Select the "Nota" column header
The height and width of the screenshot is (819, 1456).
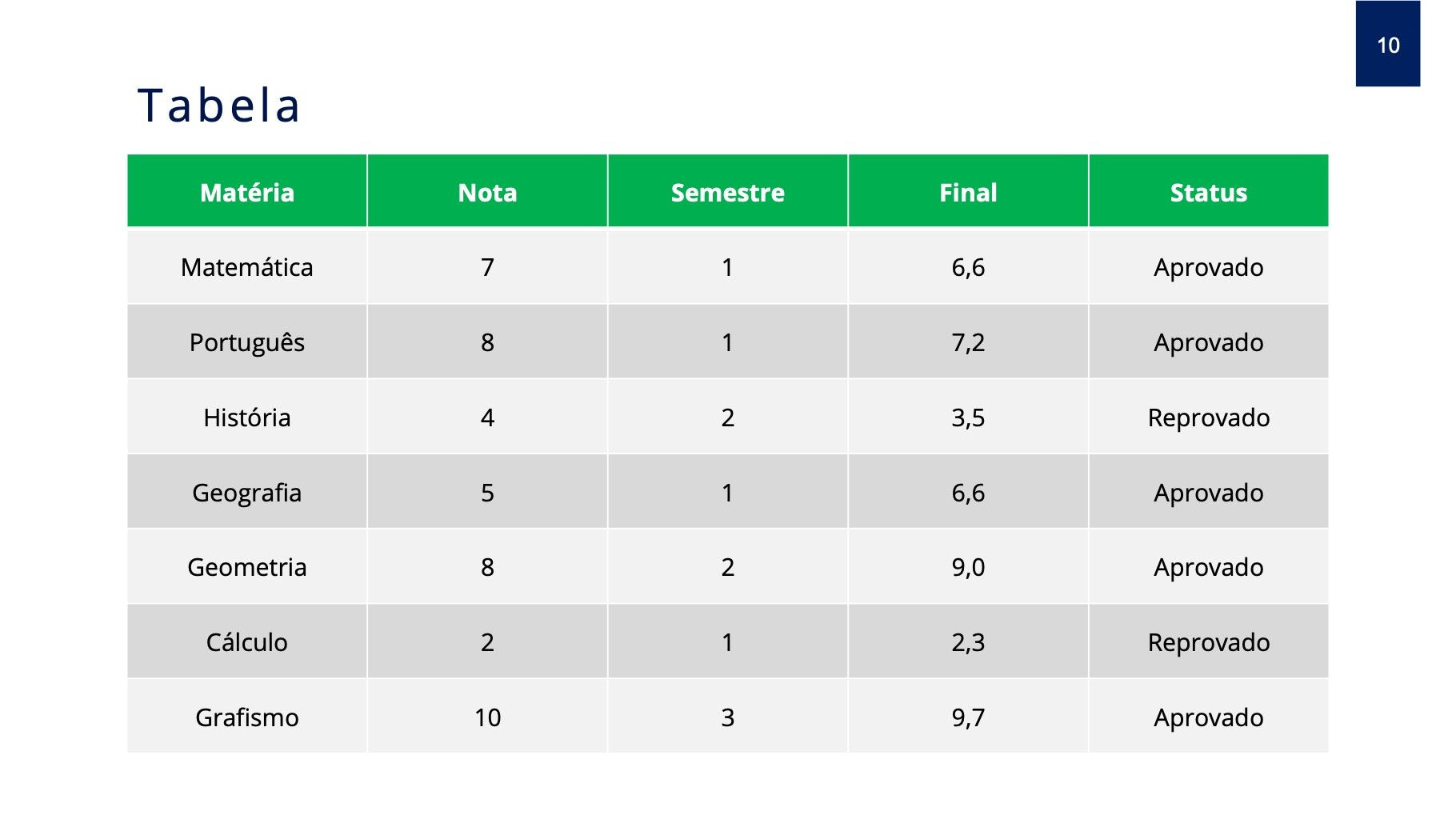click(x=487, y=193)
